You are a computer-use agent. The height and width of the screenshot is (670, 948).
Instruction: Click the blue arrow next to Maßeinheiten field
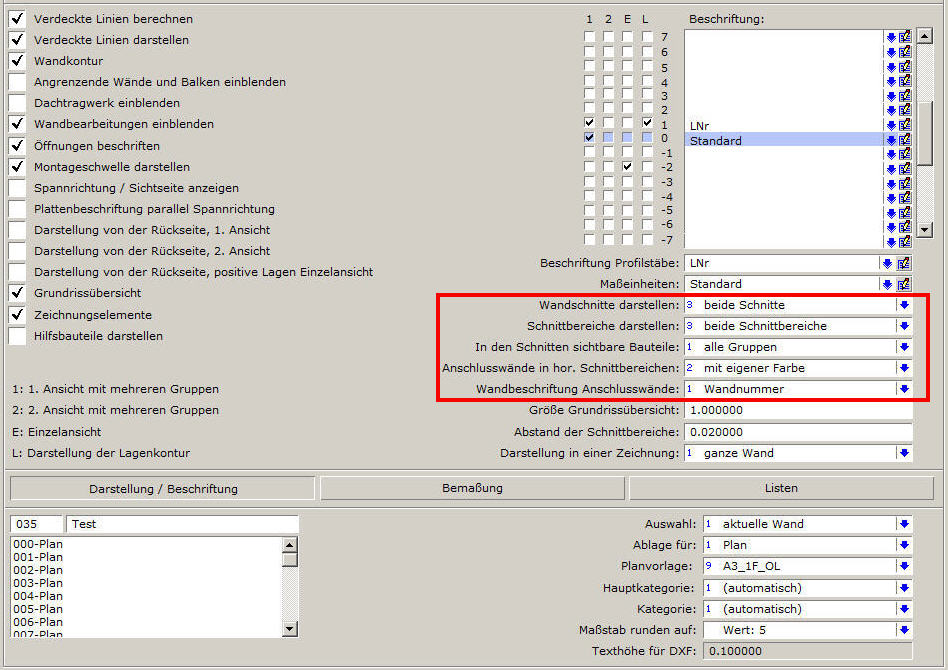[887, 284]
